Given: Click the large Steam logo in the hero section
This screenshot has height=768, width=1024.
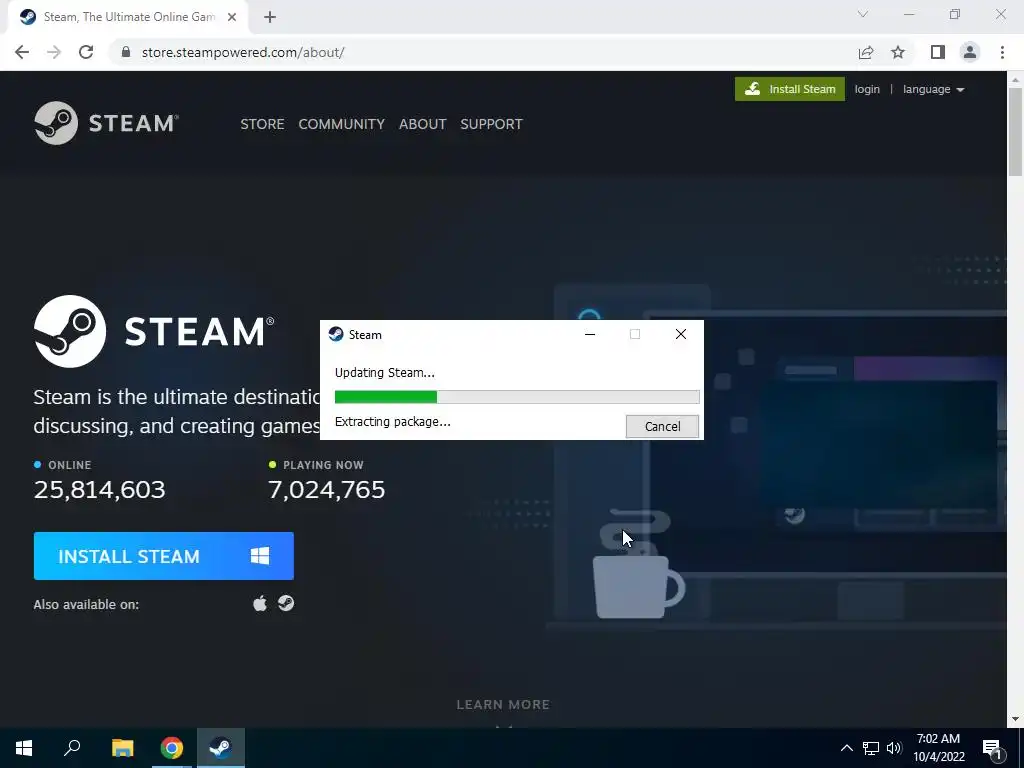Looking at the screenshot, I should coord(154,331).
